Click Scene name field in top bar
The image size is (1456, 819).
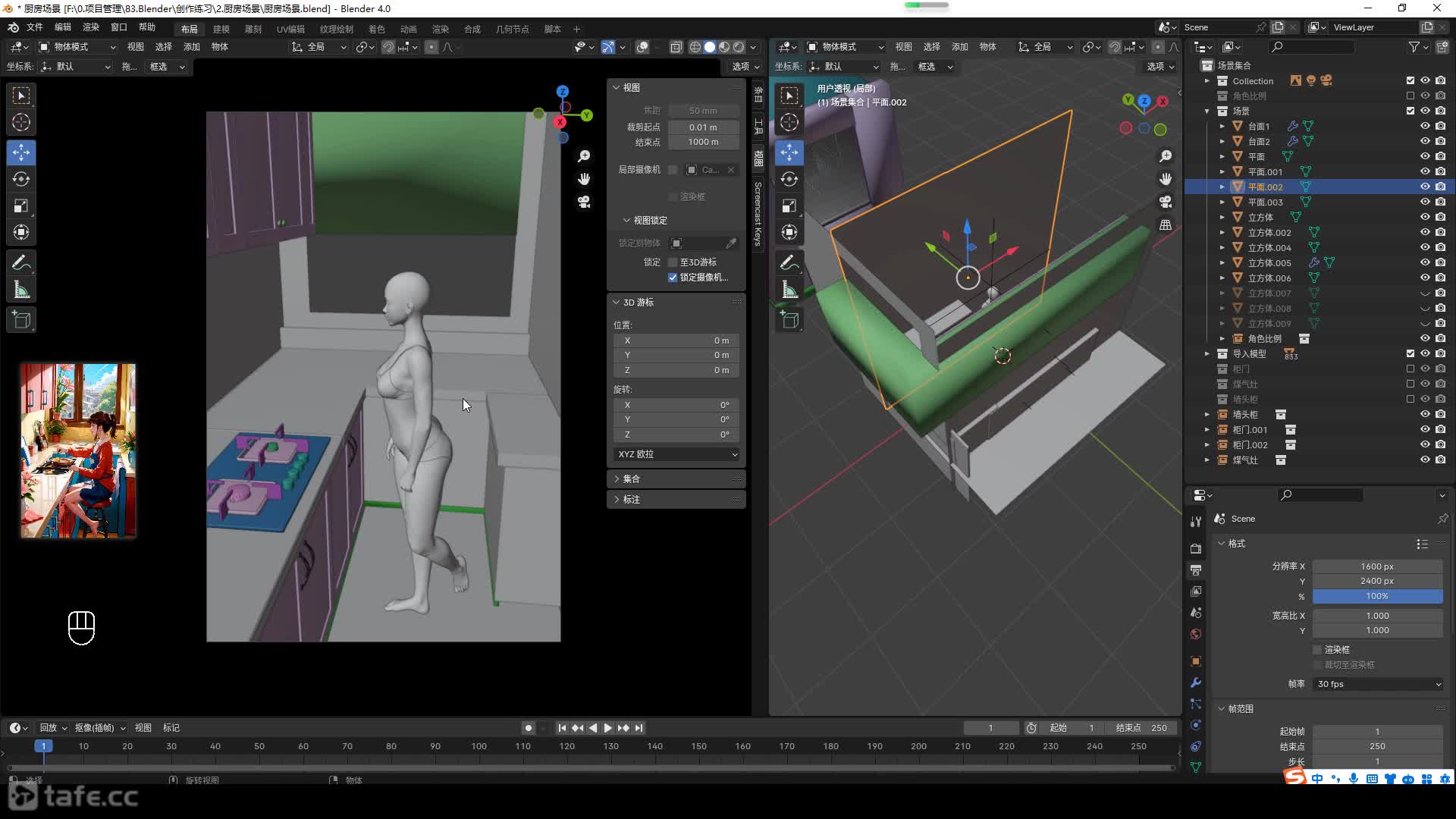coord(1216,27)
